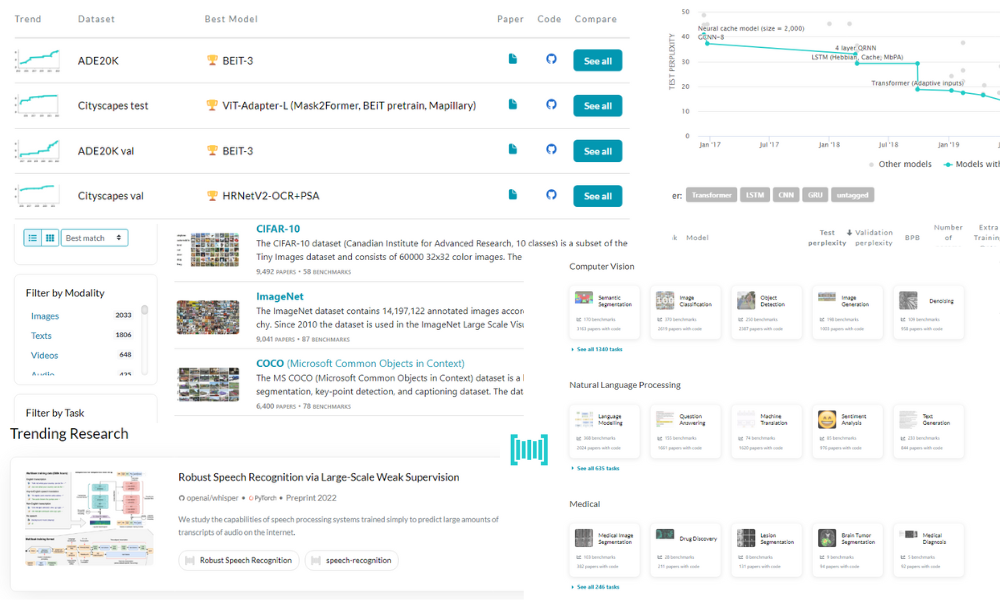Click See all for Cityscapes test

click(x=598, y=106)
